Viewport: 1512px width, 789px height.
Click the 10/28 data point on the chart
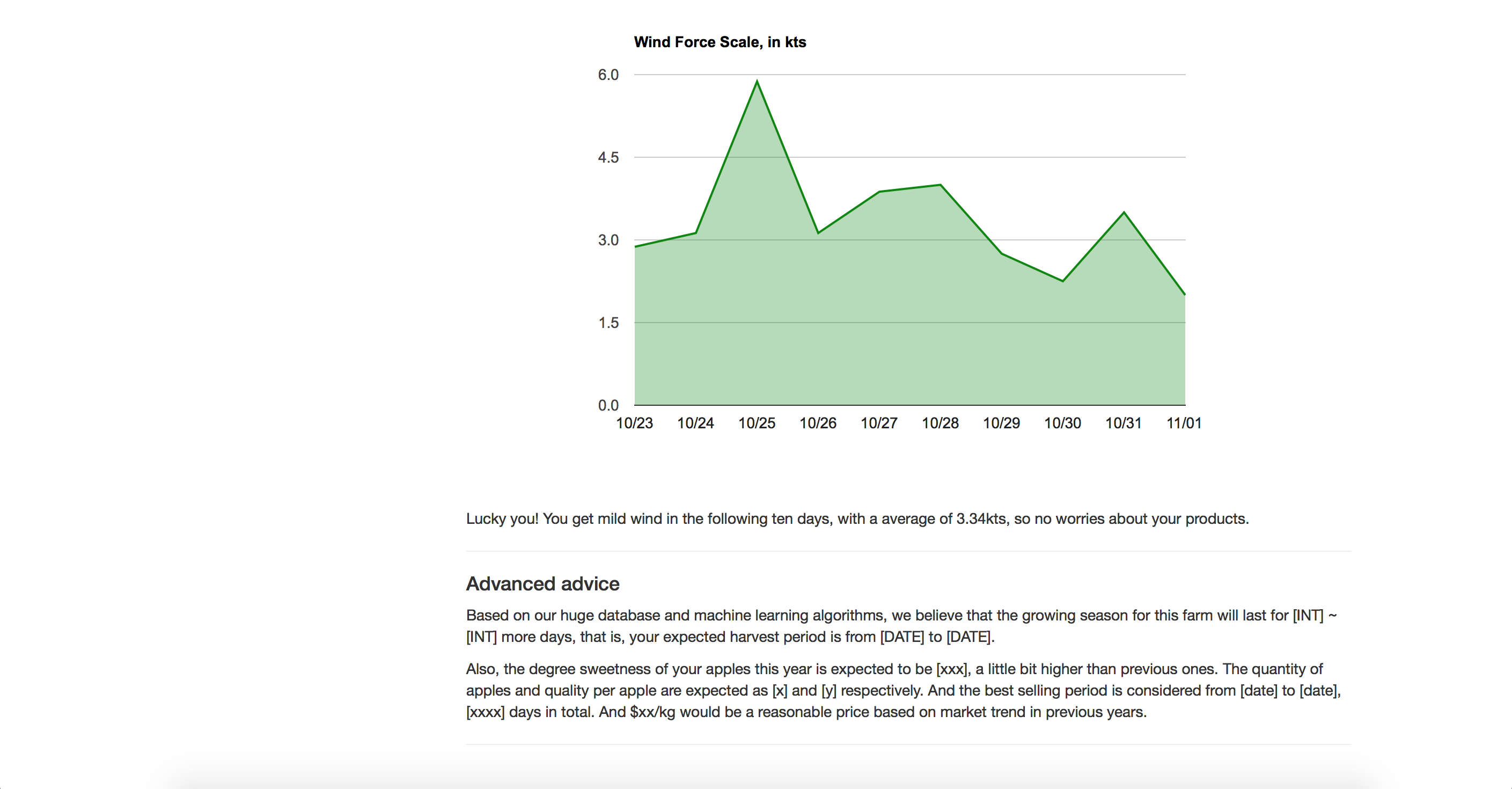(940, 185)
